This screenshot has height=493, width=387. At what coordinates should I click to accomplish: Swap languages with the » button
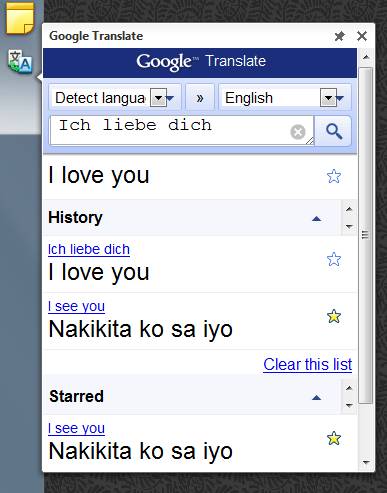click(200, 98)
